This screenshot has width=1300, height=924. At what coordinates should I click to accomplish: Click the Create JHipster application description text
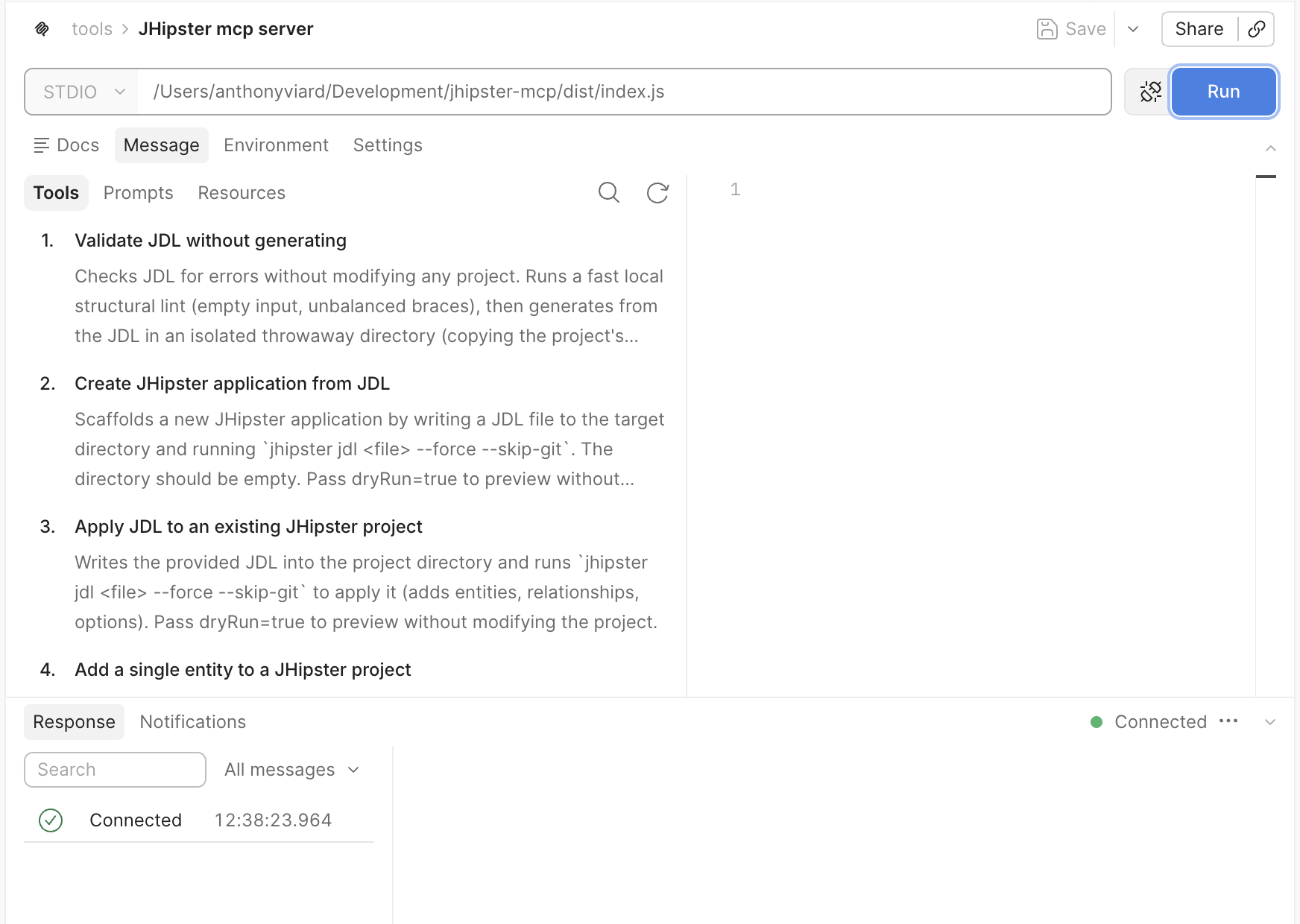click(x=369, y=449)
